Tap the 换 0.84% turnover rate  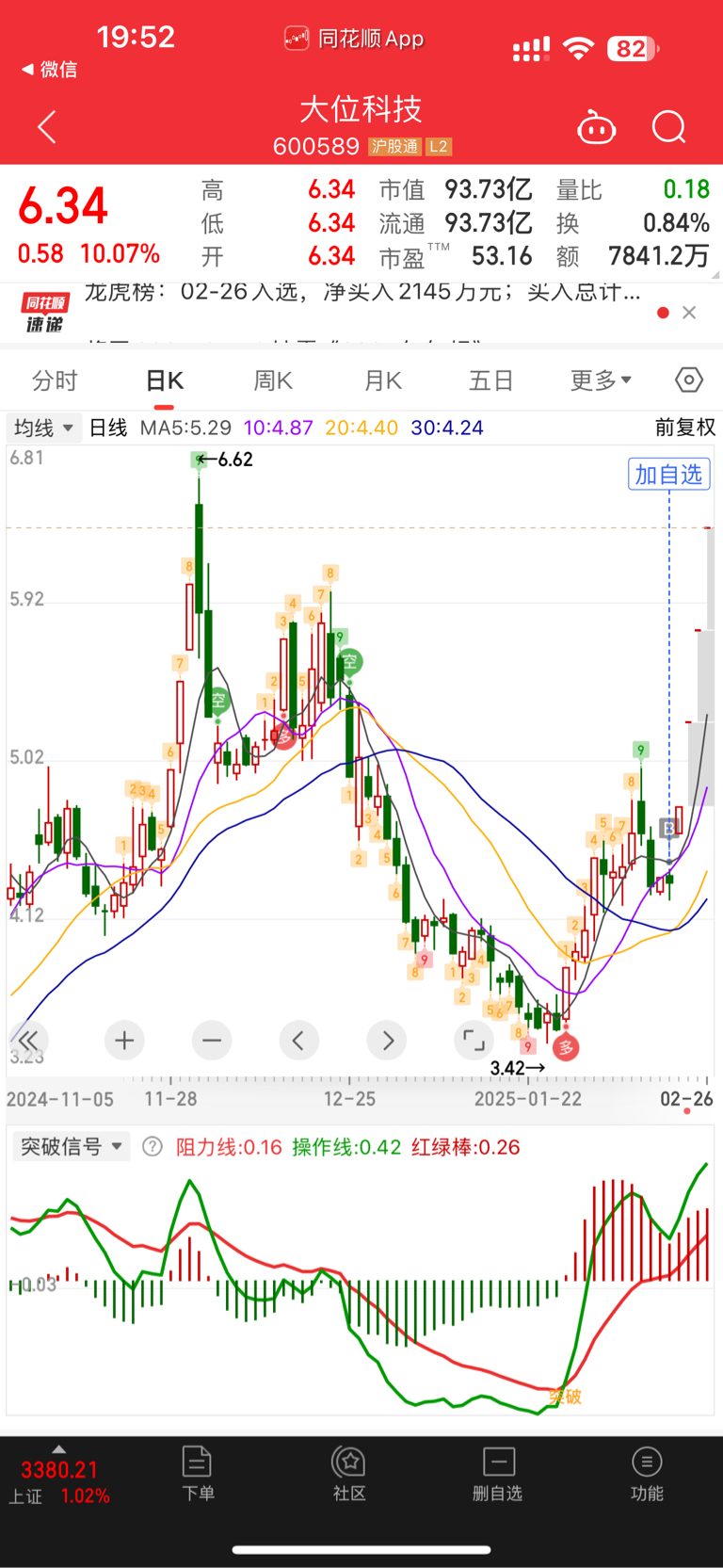676,223
